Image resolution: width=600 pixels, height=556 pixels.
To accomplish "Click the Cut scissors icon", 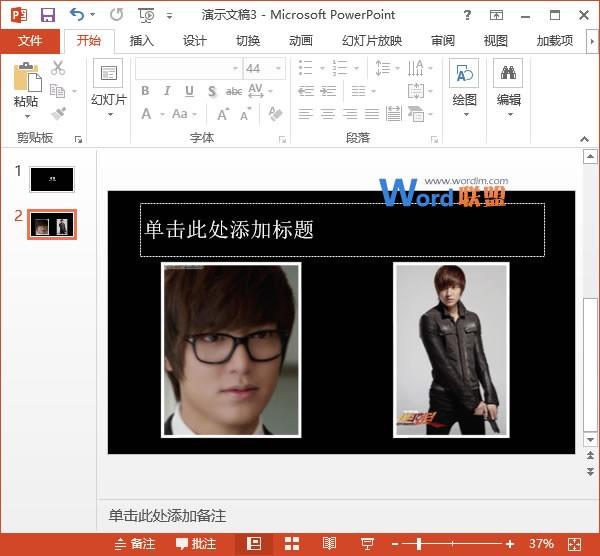I will [58, 68].
